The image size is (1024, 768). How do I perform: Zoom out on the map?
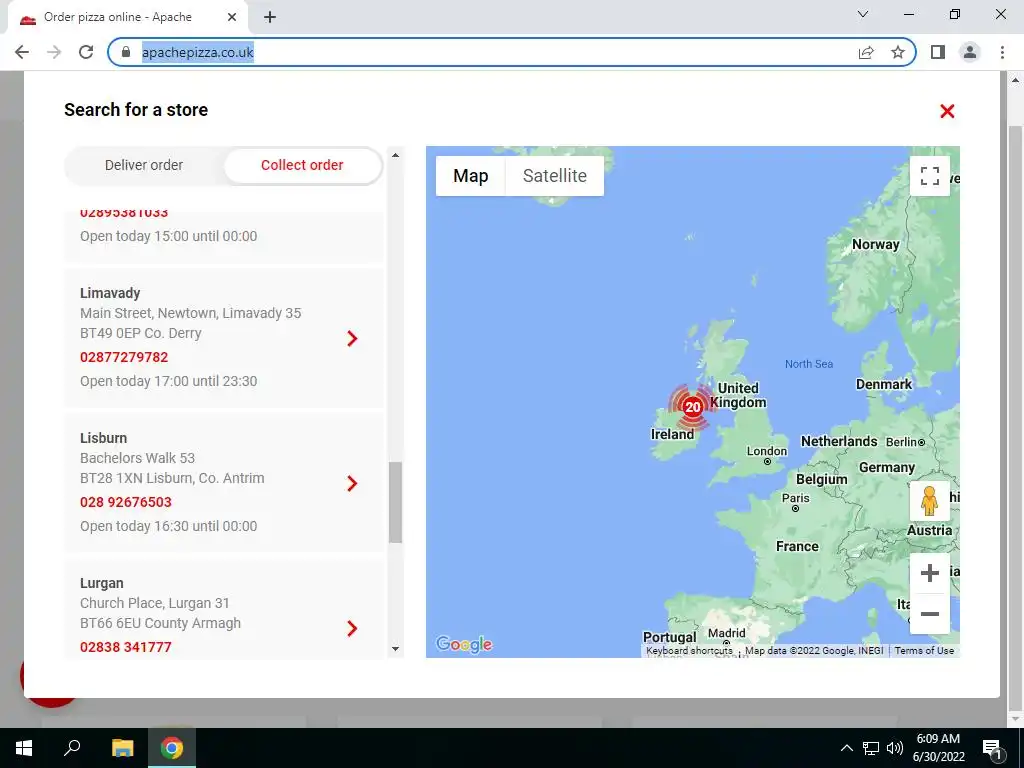pos(929,614)
